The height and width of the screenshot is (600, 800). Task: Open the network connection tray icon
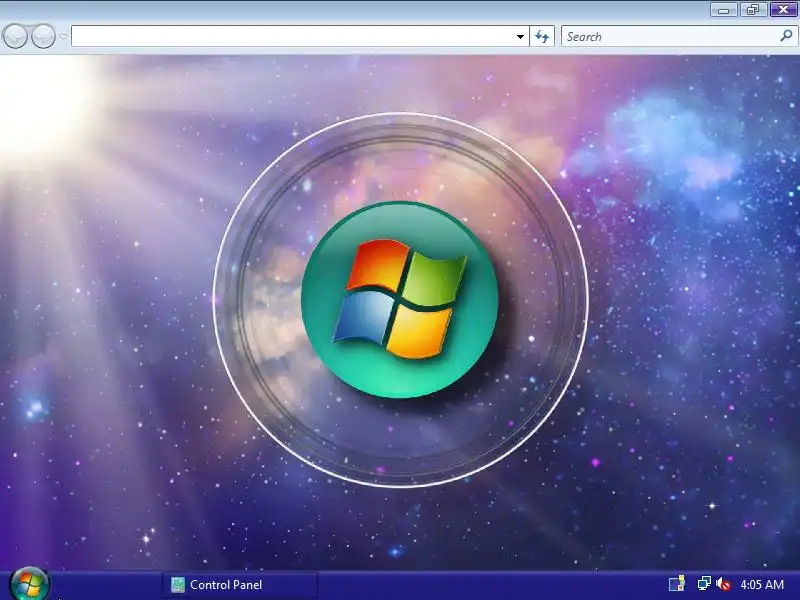tap(704, 584)
